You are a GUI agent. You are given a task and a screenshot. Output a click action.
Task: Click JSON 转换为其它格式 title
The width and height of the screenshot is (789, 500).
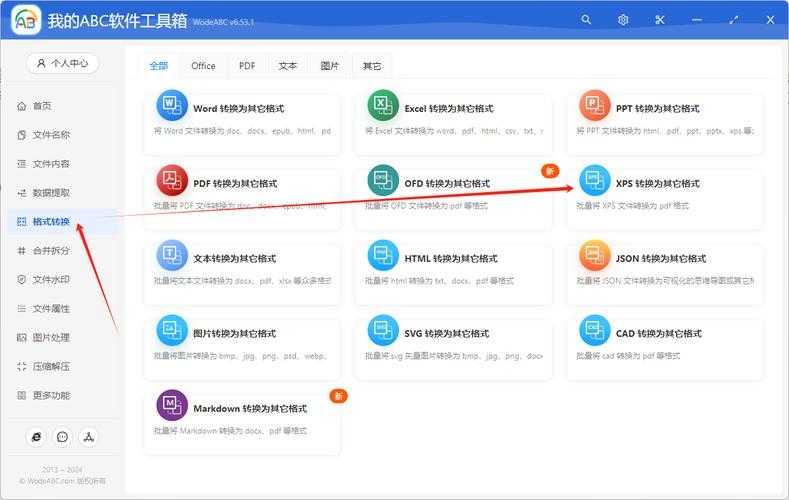(661, 259)
